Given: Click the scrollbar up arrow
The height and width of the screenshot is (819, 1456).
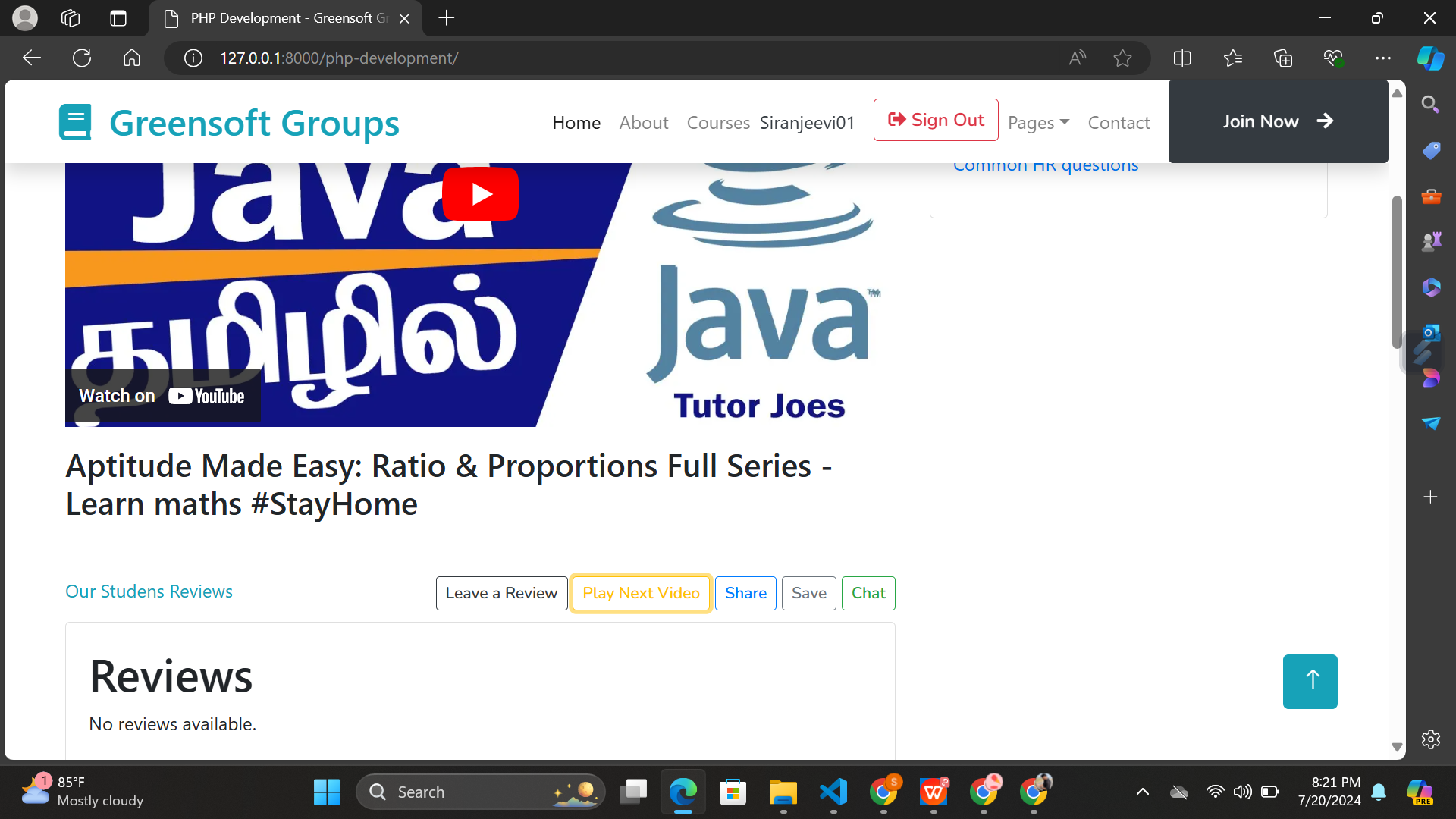Looking at the screenshot, I should coord(1397,93).
